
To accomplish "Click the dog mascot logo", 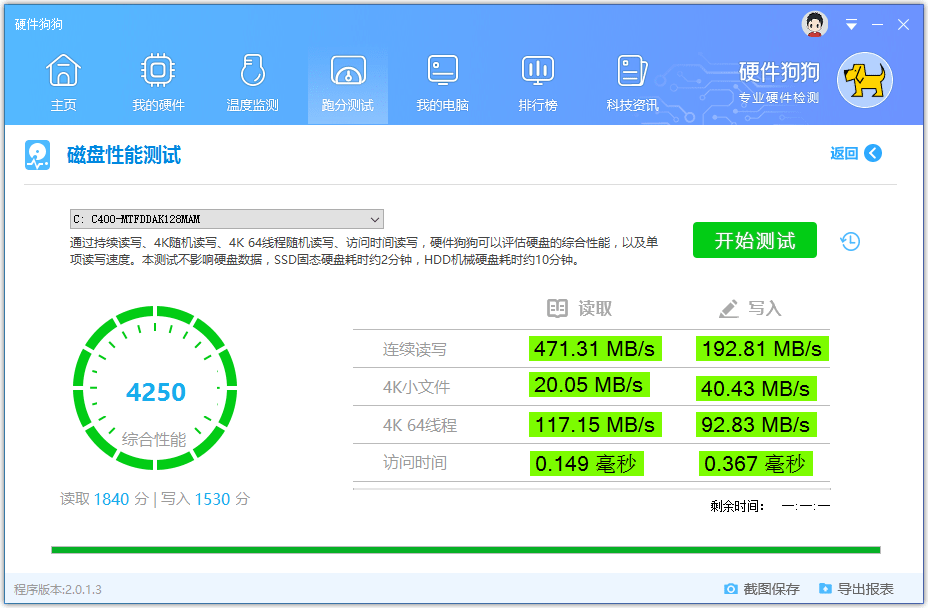I will click(x=863, y=80).
